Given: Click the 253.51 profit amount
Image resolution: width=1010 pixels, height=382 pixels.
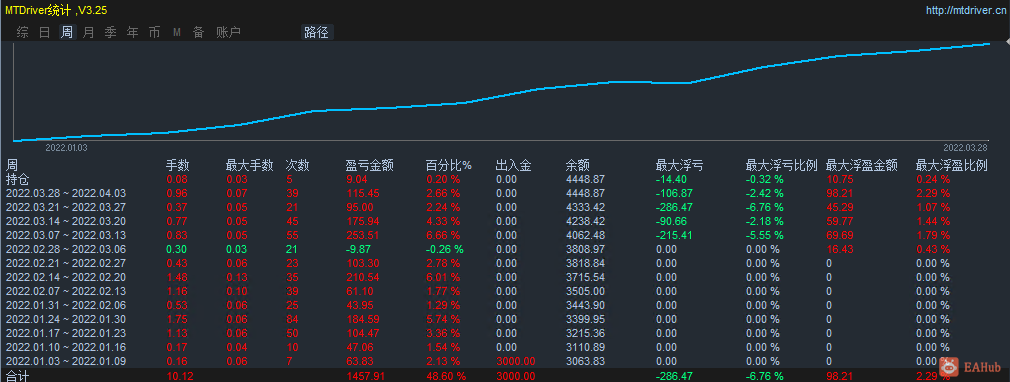Looking at the screenshot, I should coord(363,235).
